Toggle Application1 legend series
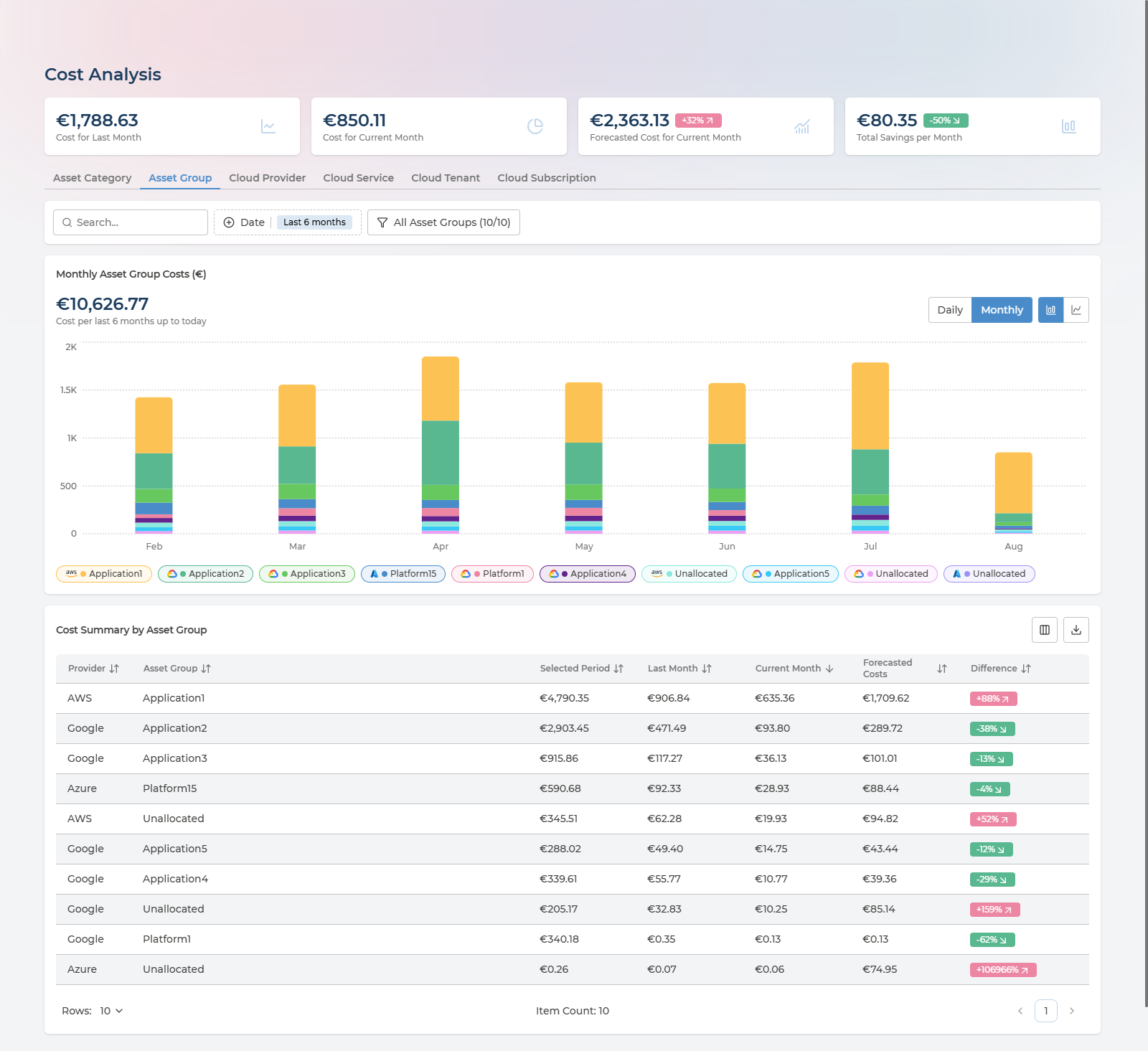Image resolution: width=1148 pixels, height=1051 pixels. pyautogui.click(x=104, y=574)
